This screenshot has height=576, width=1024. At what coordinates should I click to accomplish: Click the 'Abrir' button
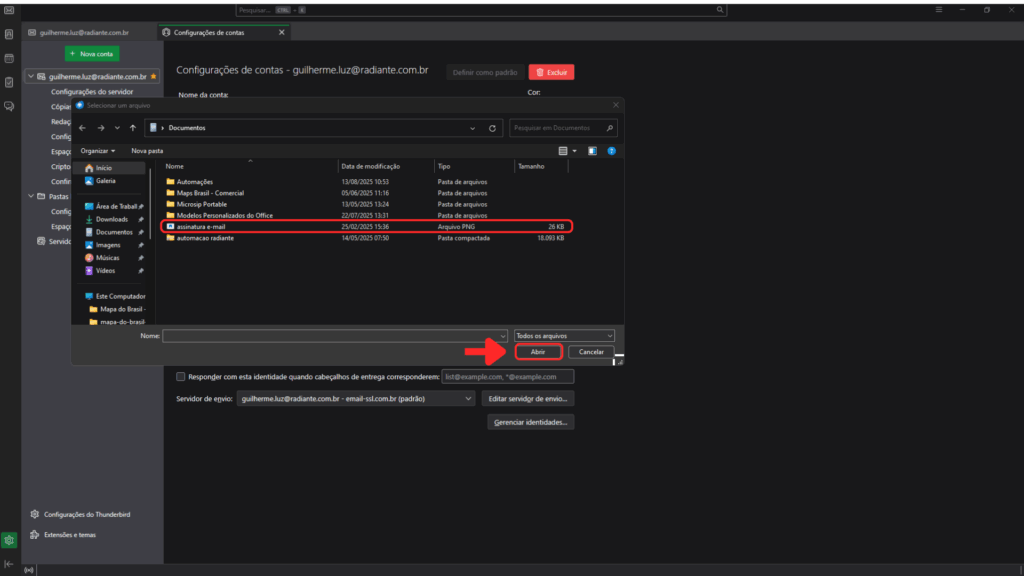pyautogui.click(x=538, y=352)
